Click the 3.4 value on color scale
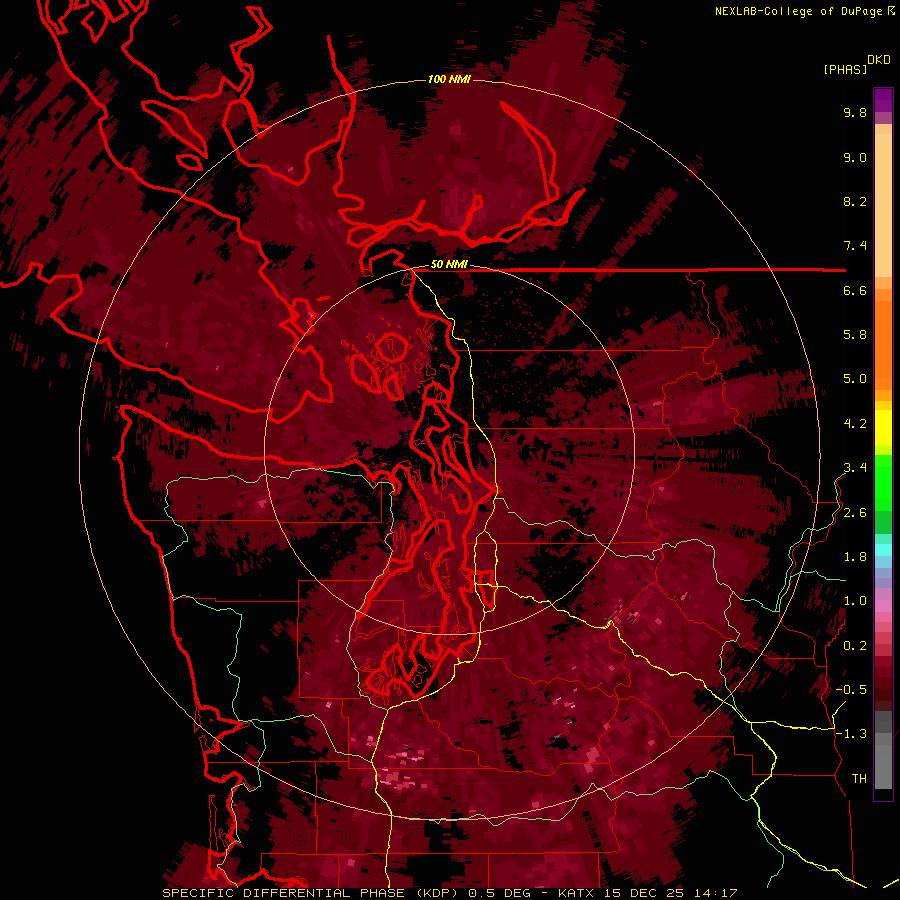Image resolution: width=900 pixels, height=900 pixels. (x=855, y=468)
